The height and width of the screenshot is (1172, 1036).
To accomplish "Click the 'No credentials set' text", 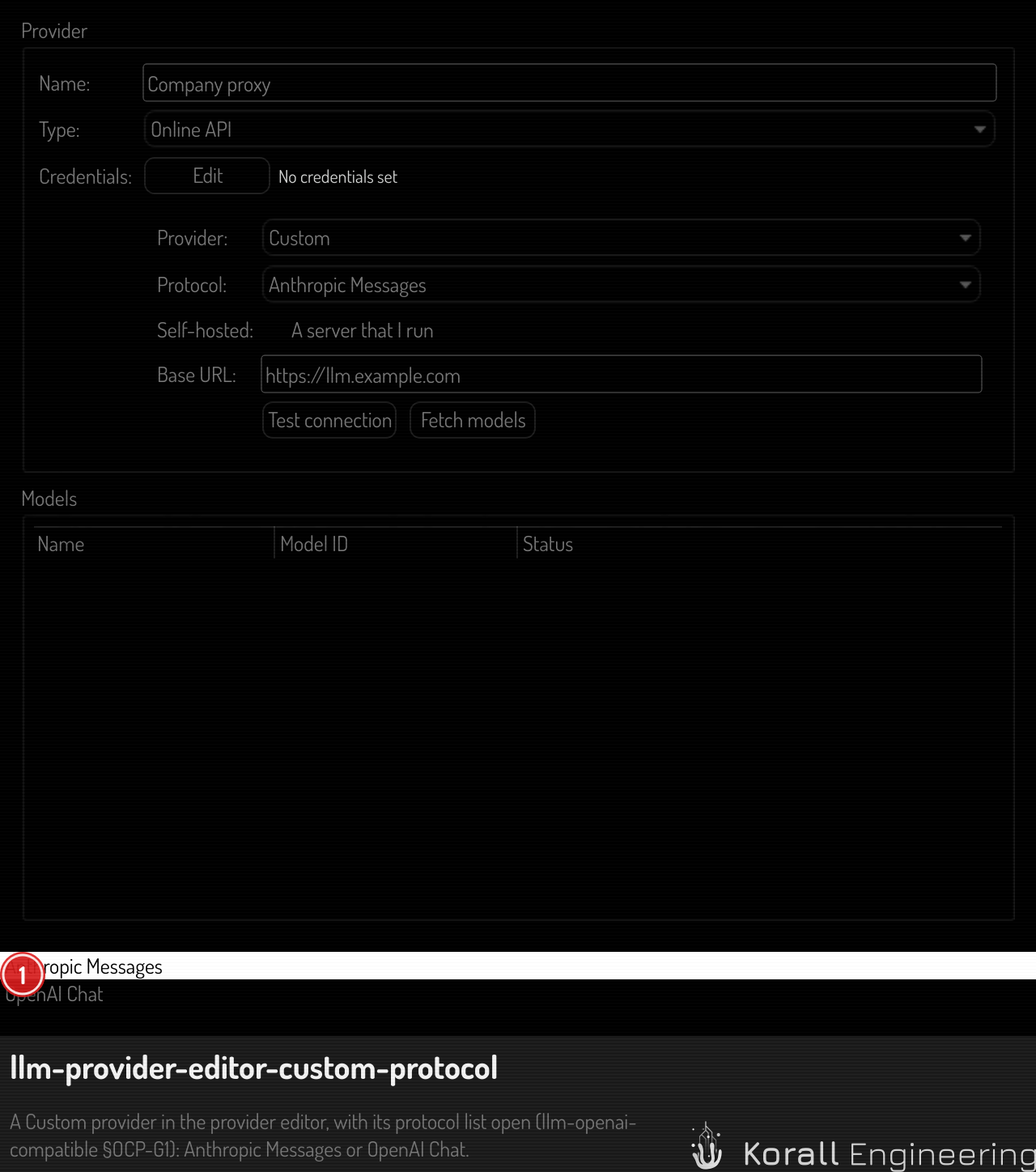I will coord(338,177).
